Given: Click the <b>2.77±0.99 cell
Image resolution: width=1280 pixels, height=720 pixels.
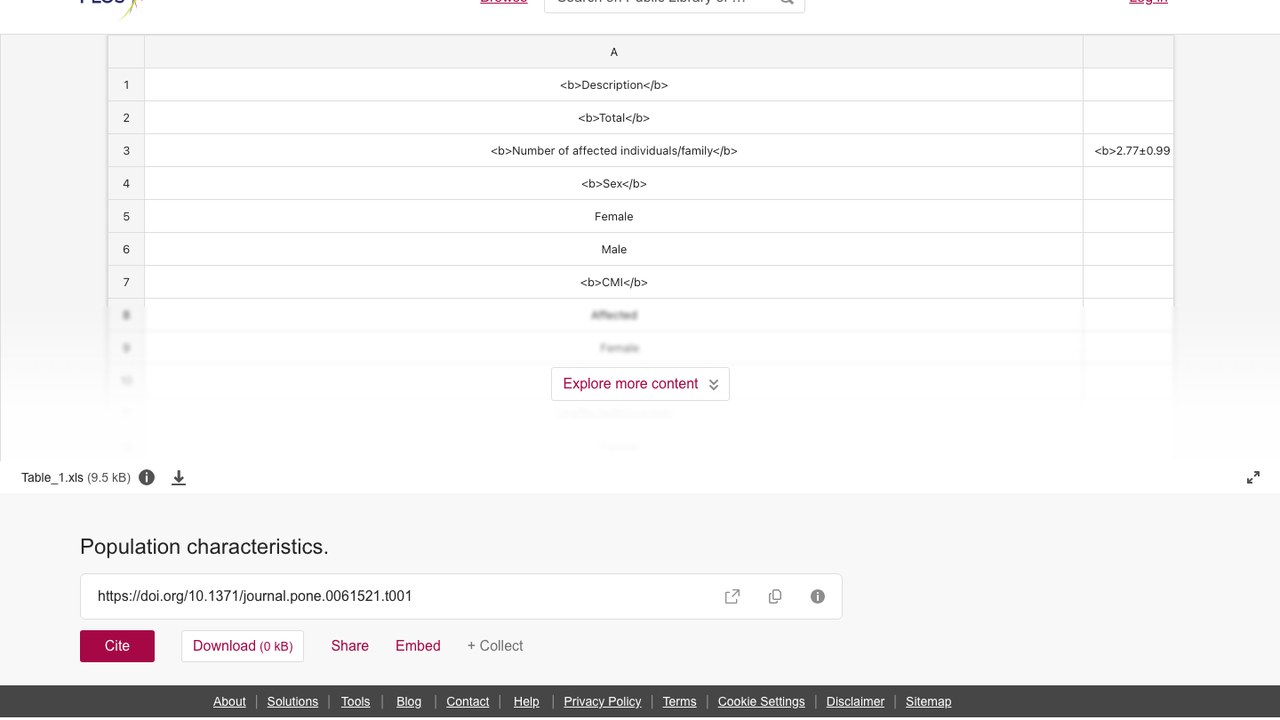Looking at the screenshot, I should 1129,151.
